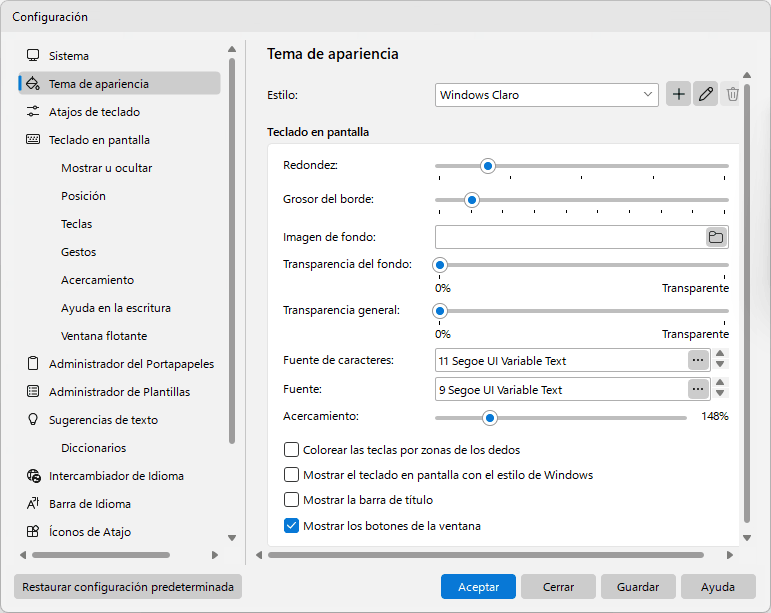Click the sliders icon beside Atajos de teclado
771x613 pixels.
click(33, 112)
